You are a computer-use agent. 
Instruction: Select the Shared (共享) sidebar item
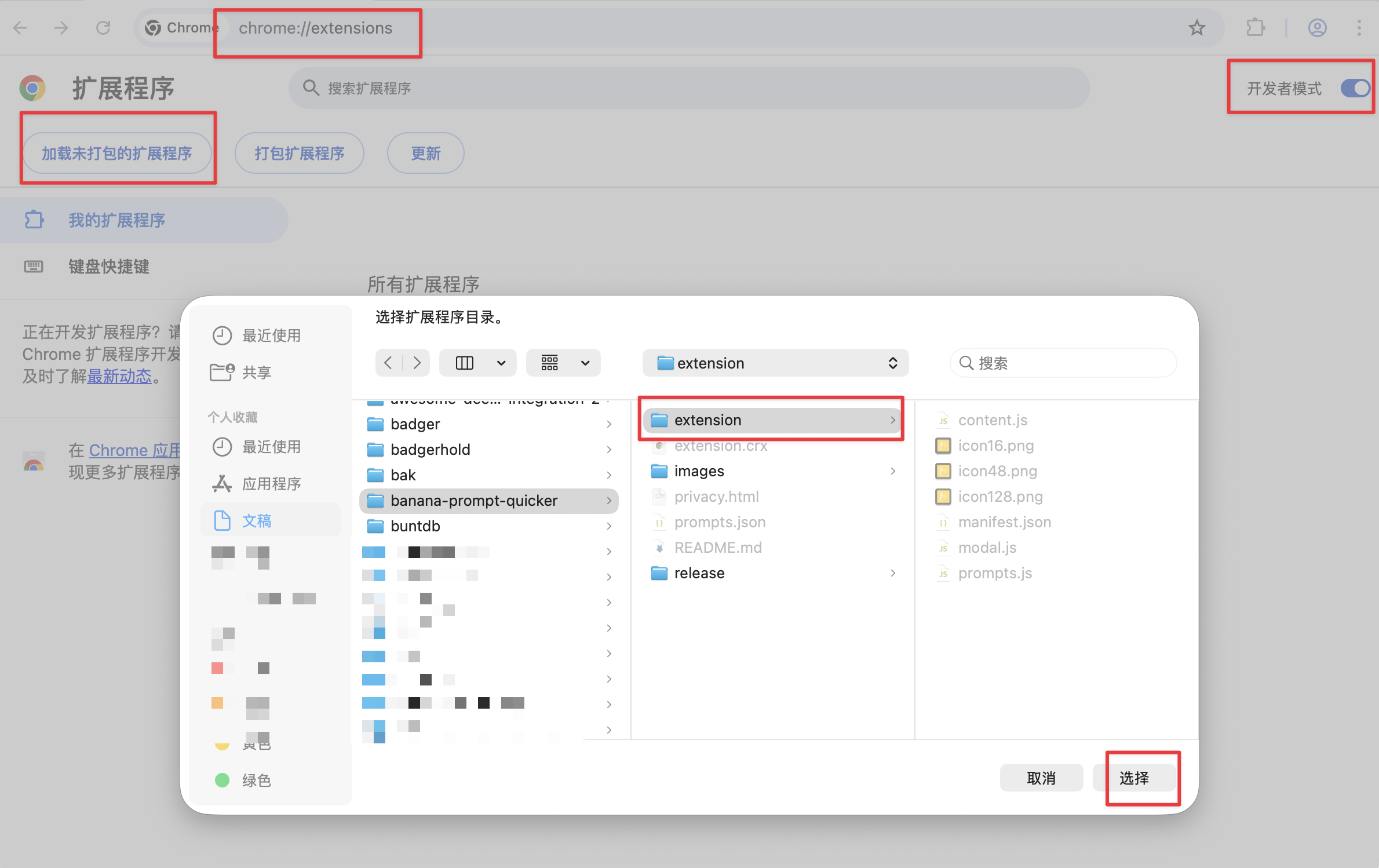(x=256, y=373)
